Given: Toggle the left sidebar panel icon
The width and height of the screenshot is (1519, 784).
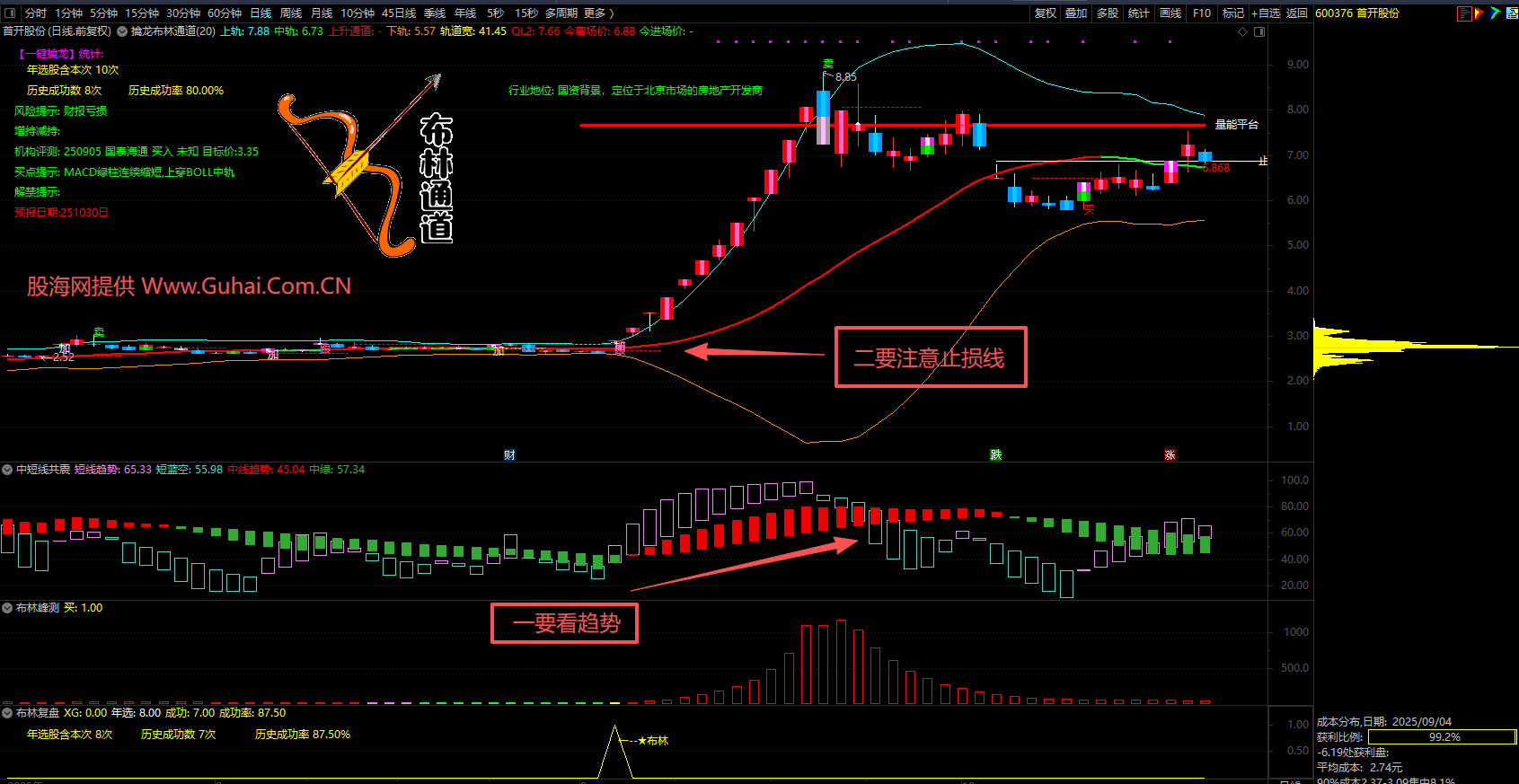Looking at the screenshot, I should click(11, 13).
